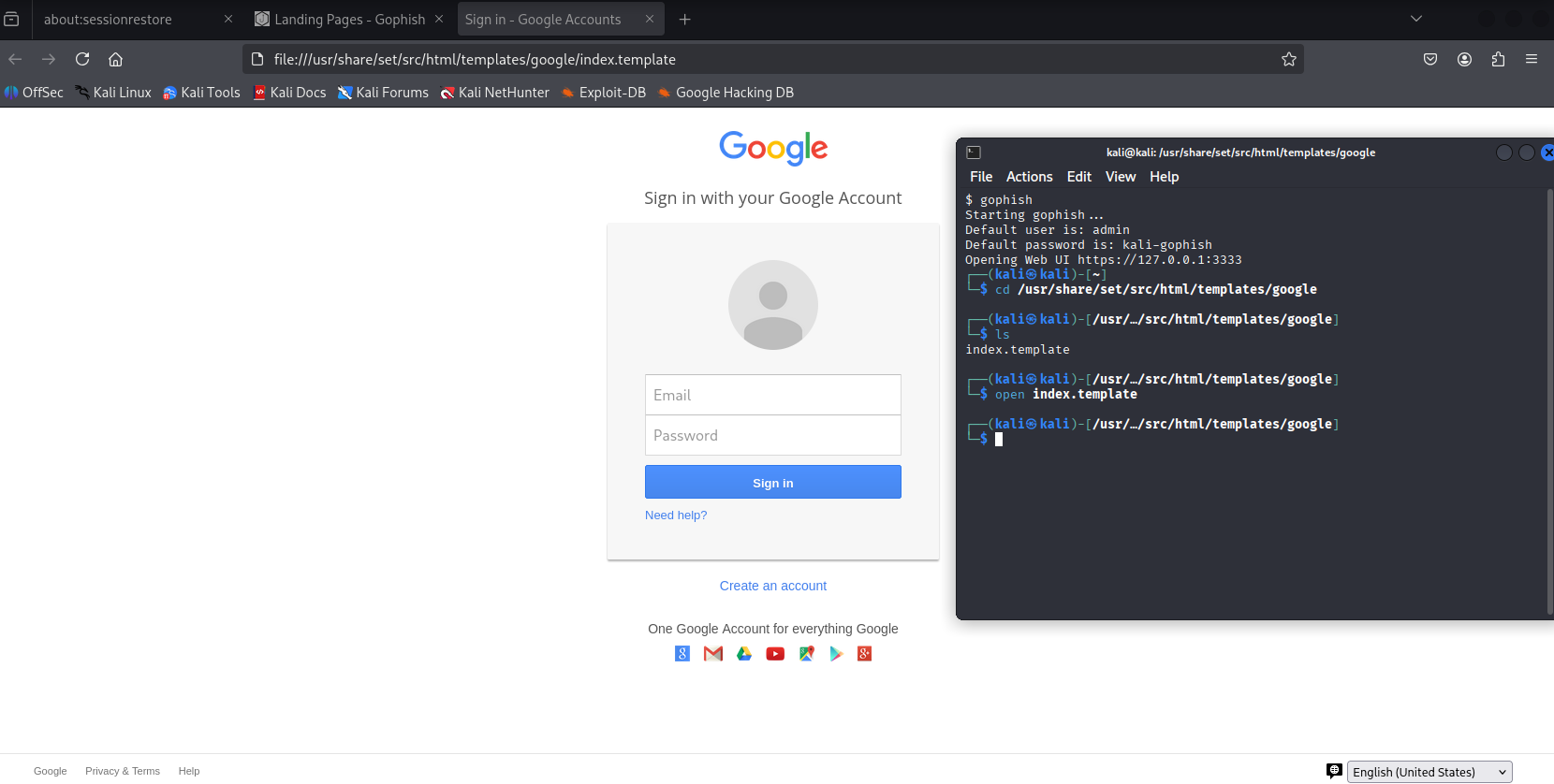Click the Google Play product icon
Image resolution: width=1554 pixels, height=784 pixels.
(x=836, y=654)
